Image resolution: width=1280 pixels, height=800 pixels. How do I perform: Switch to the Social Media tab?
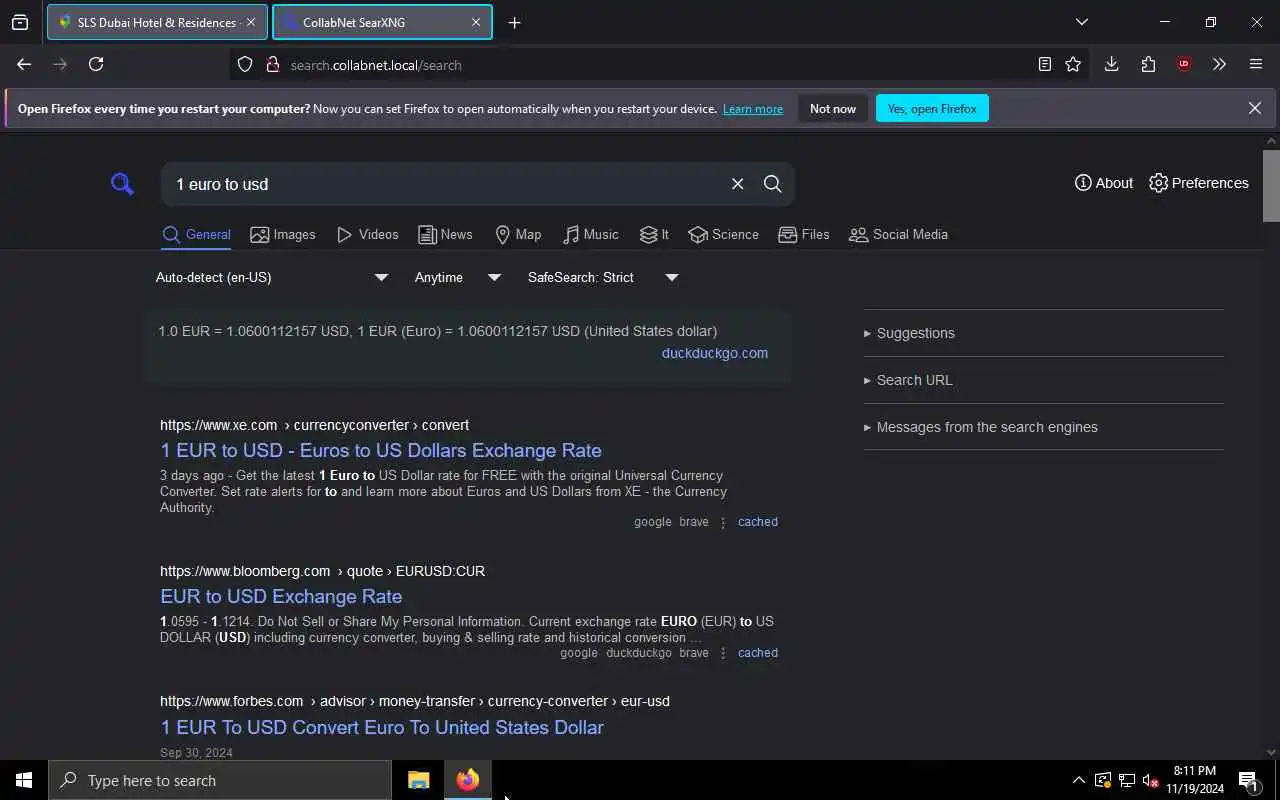[898, 234]
